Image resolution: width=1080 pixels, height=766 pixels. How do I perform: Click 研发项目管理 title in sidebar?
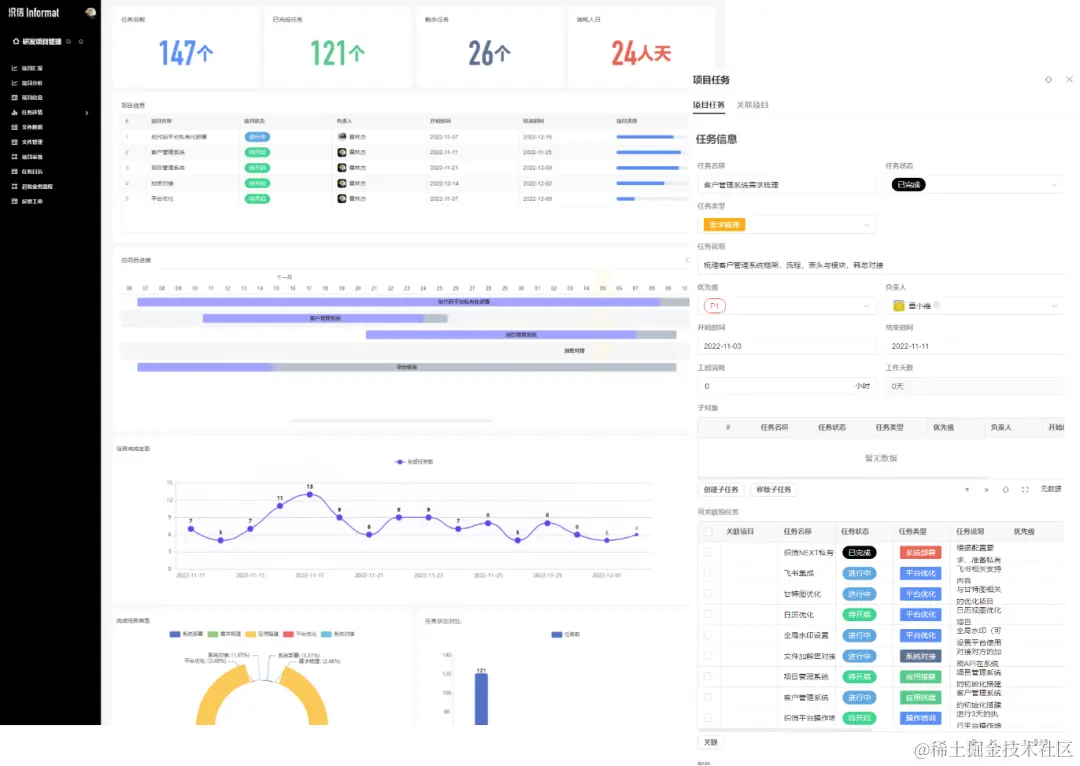pos(42,41)
